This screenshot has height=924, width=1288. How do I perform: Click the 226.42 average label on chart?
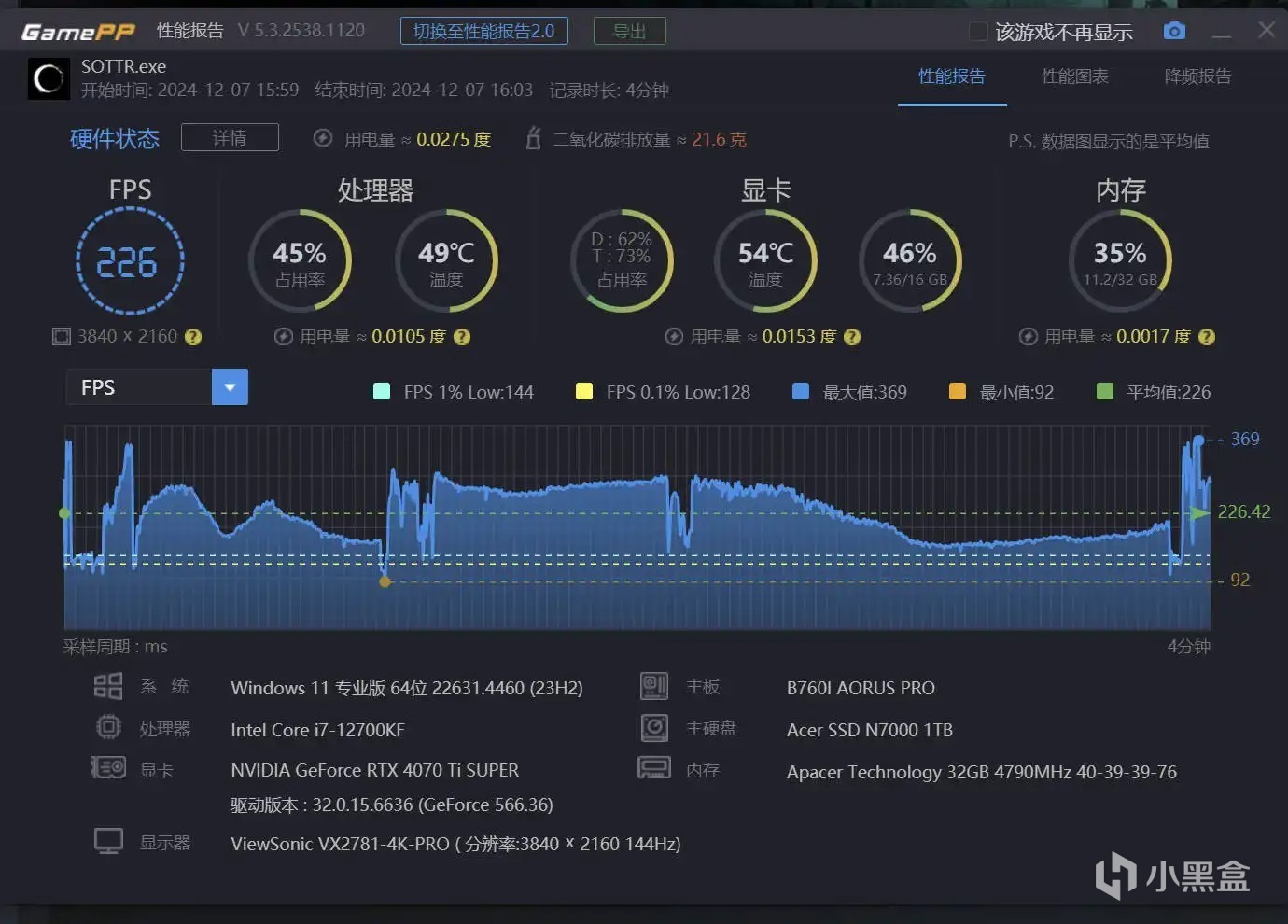(1244, 511)
